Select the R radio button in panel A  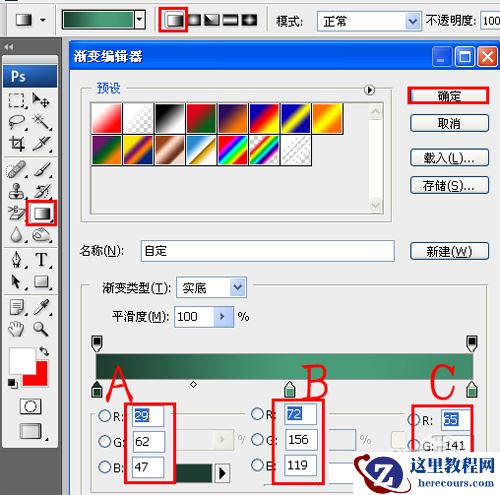[x=105, y=416]
